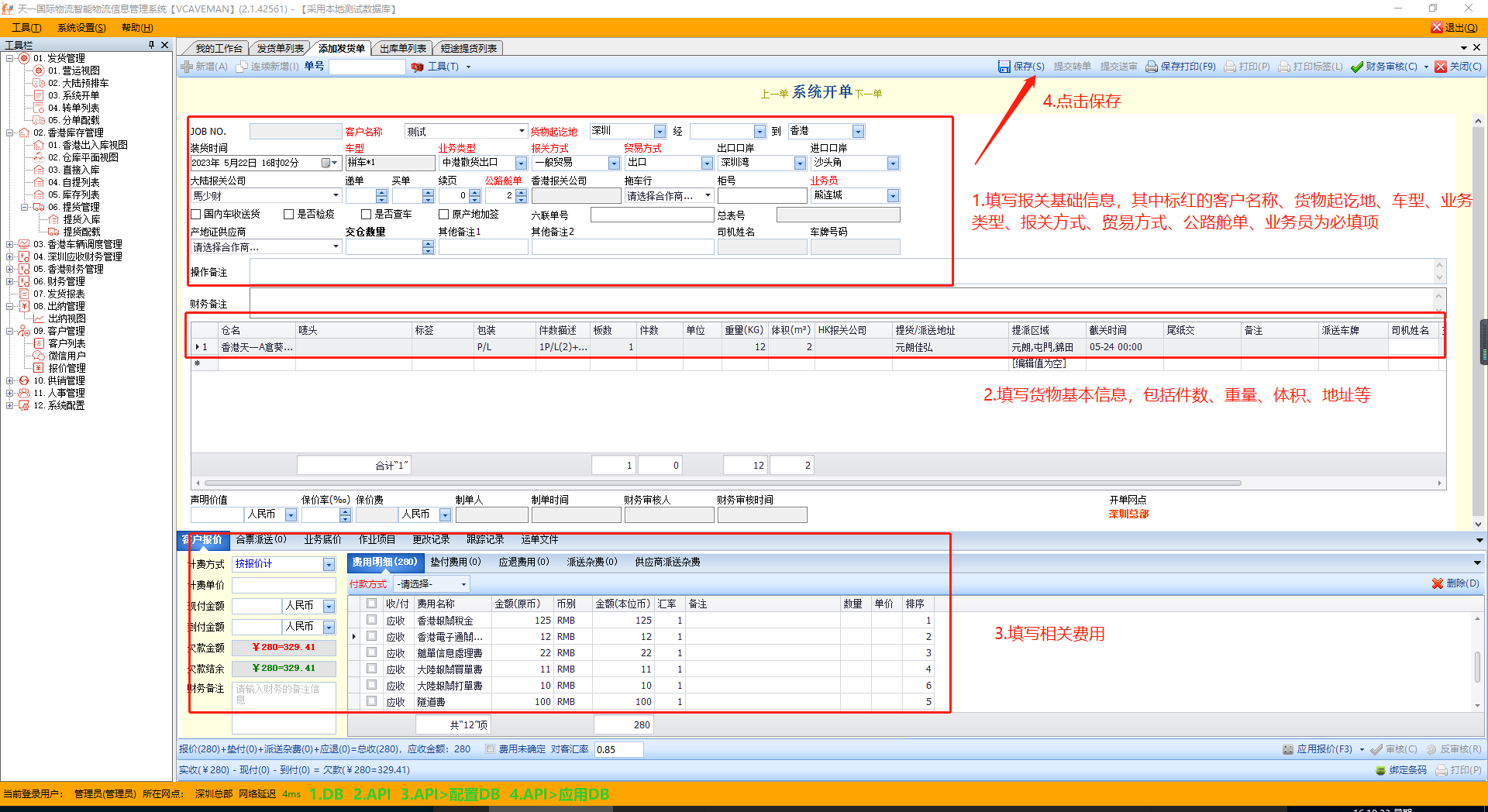Open the 系统设置(S) menu
Screen dimensions: 1488x812
pos(81,28)
